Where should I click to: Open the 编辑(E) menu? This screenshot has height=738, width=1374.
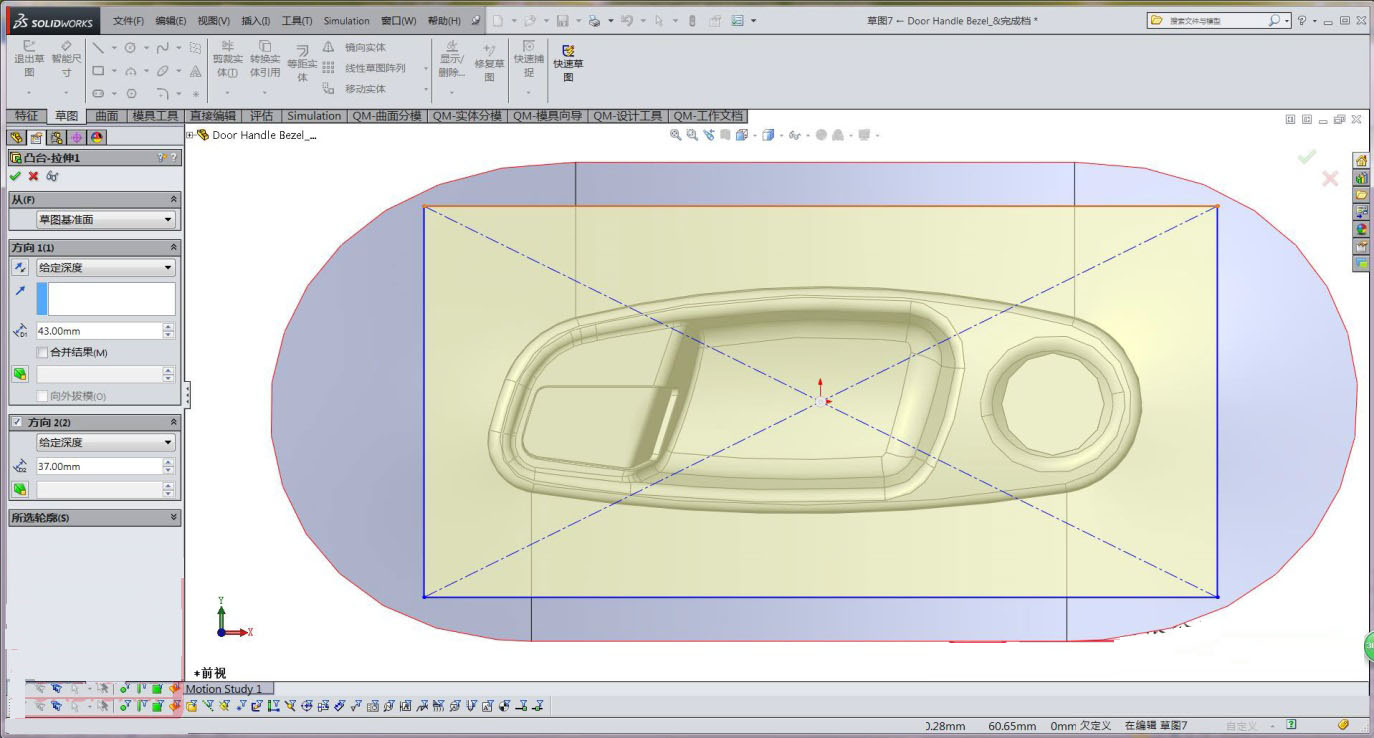tap(171, 20)
